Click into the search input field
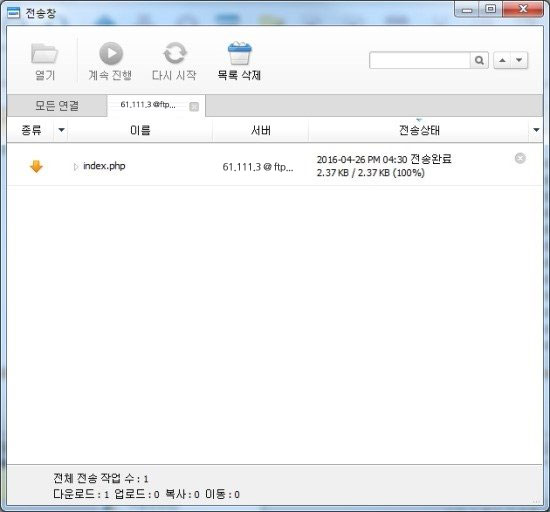The image size is (550, 512). (x=420, y=60)
